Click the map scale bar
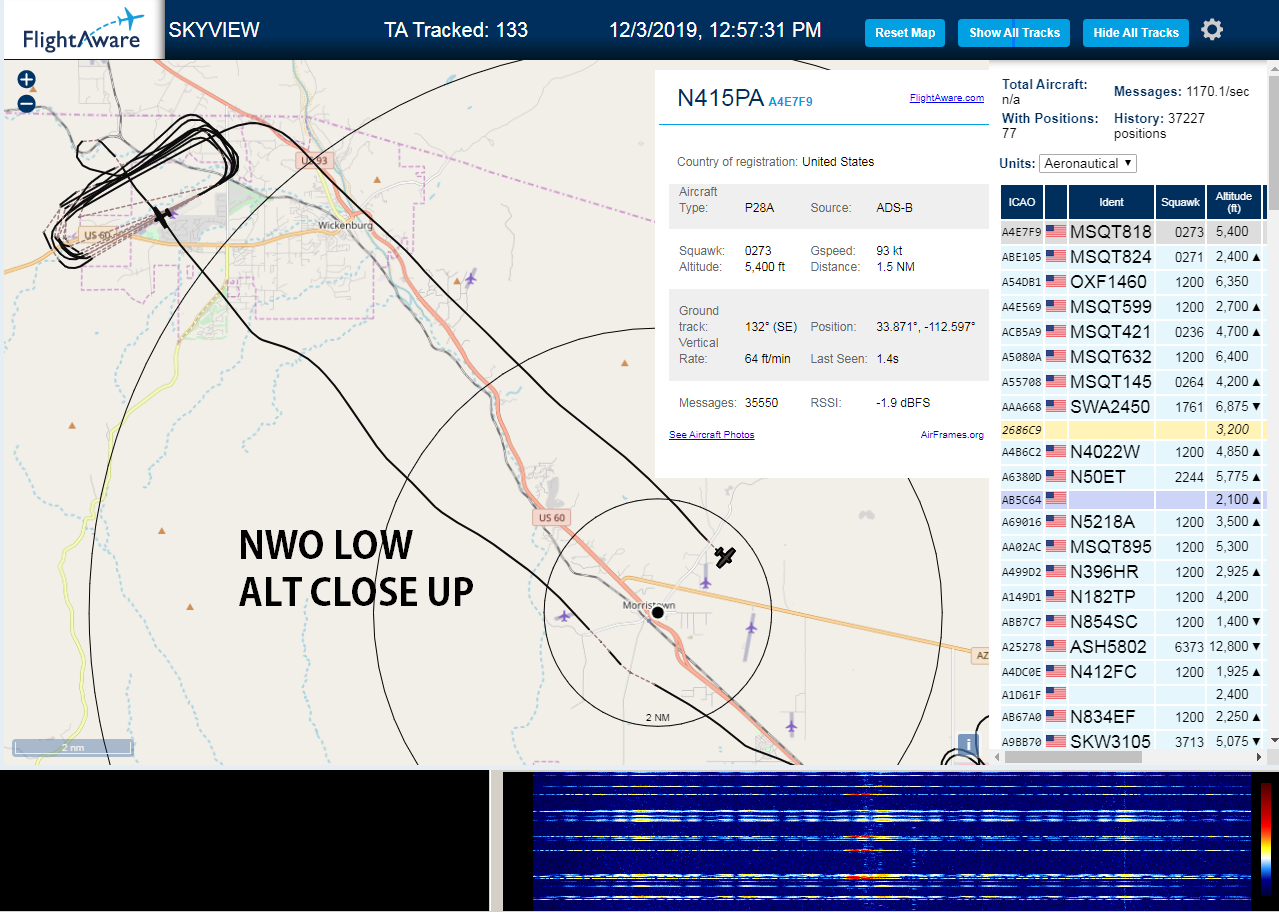Image resolution: width=1279 pixels, height=913 pixels. (73, 748)
